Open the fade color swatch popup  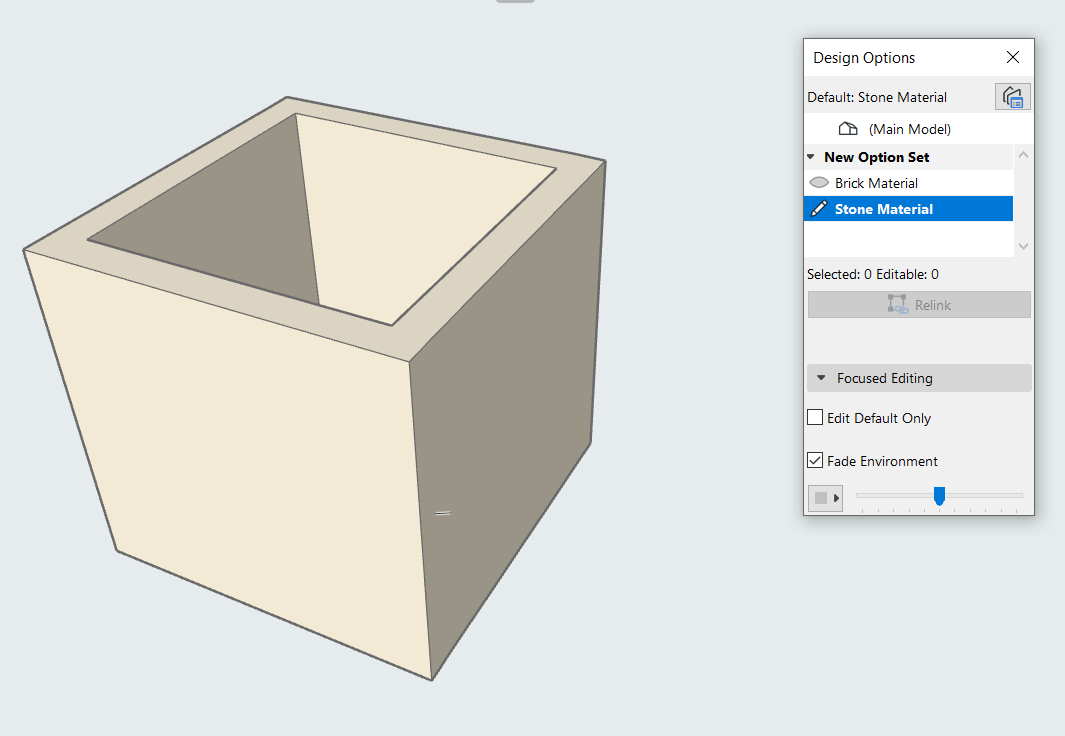[825, 498]
